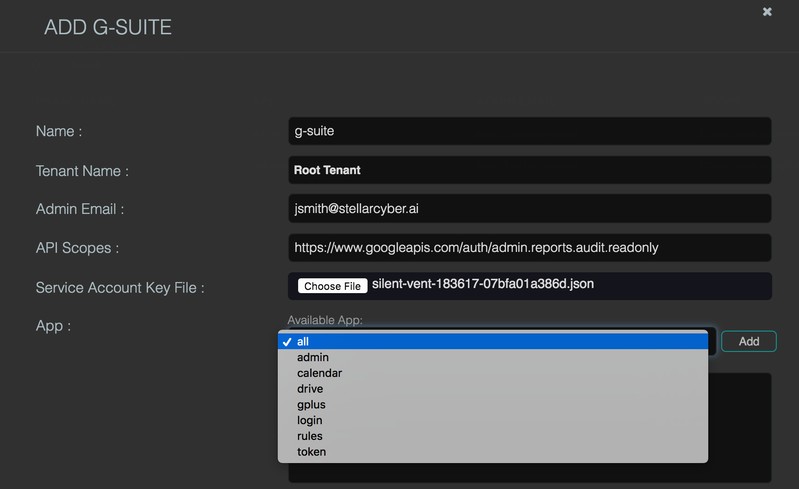
Task: Select 'gplus' option
Action: (x=493, y=404)
